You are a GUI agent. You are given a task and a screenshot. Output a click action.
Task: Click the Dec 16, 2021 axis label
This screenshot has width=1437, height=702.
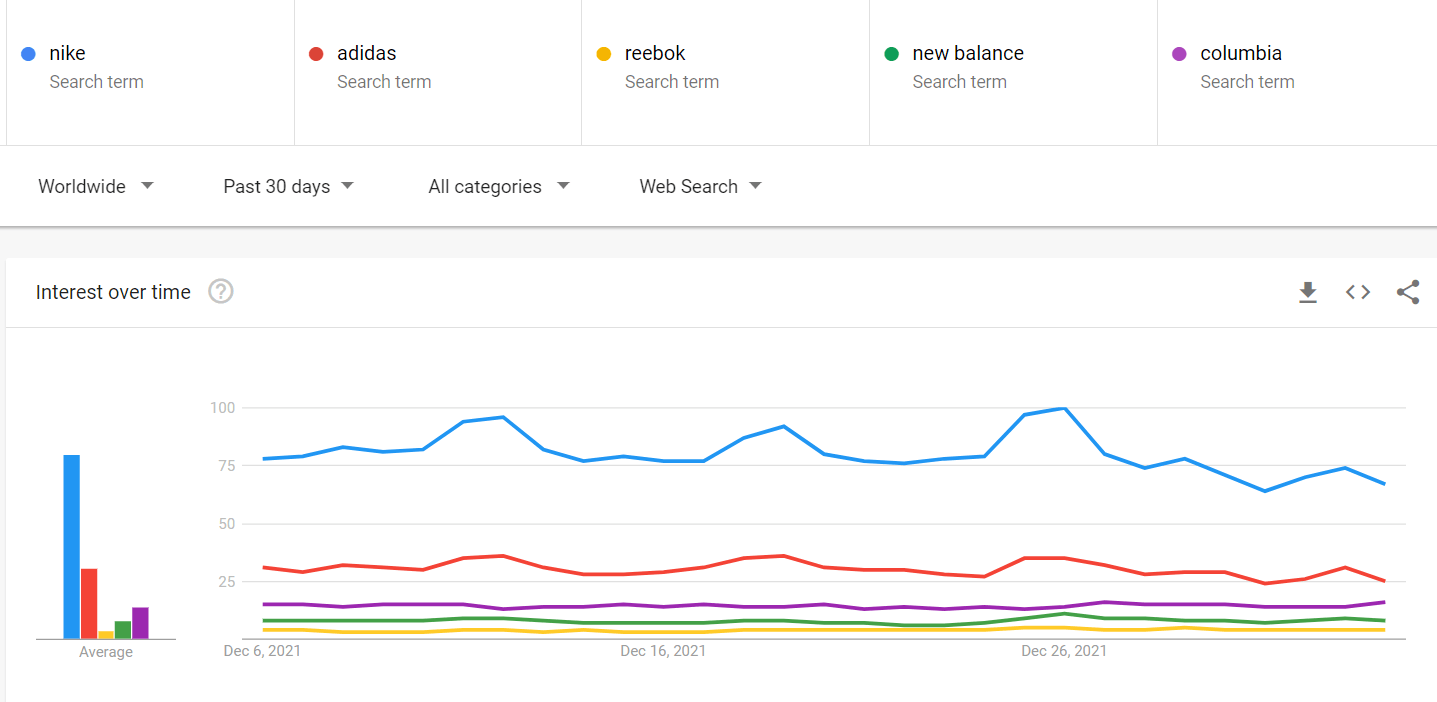click(x=663, y=651)
